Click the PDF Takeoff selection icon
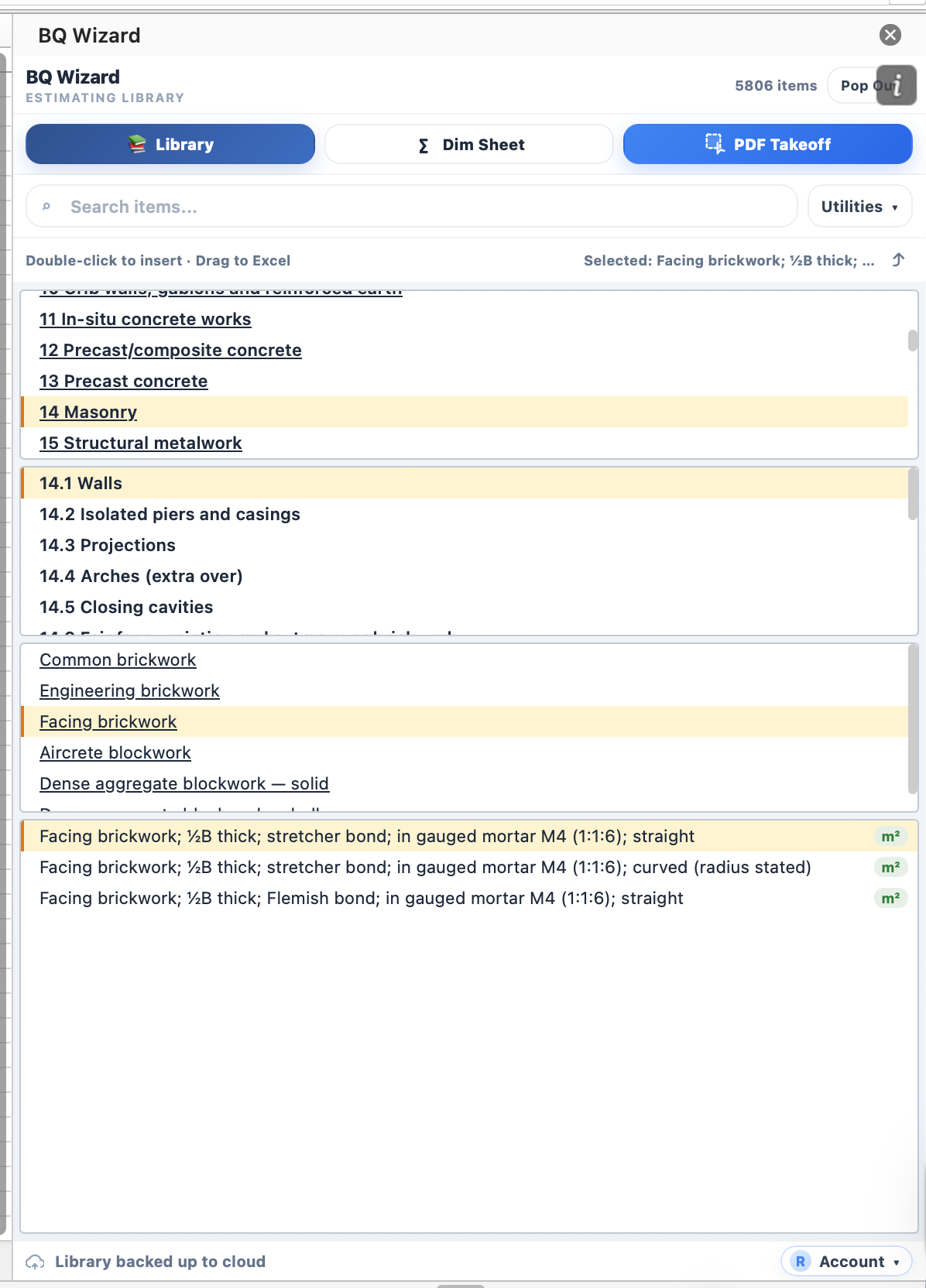This screenshot has width=926, height=1288. (714, 144)
